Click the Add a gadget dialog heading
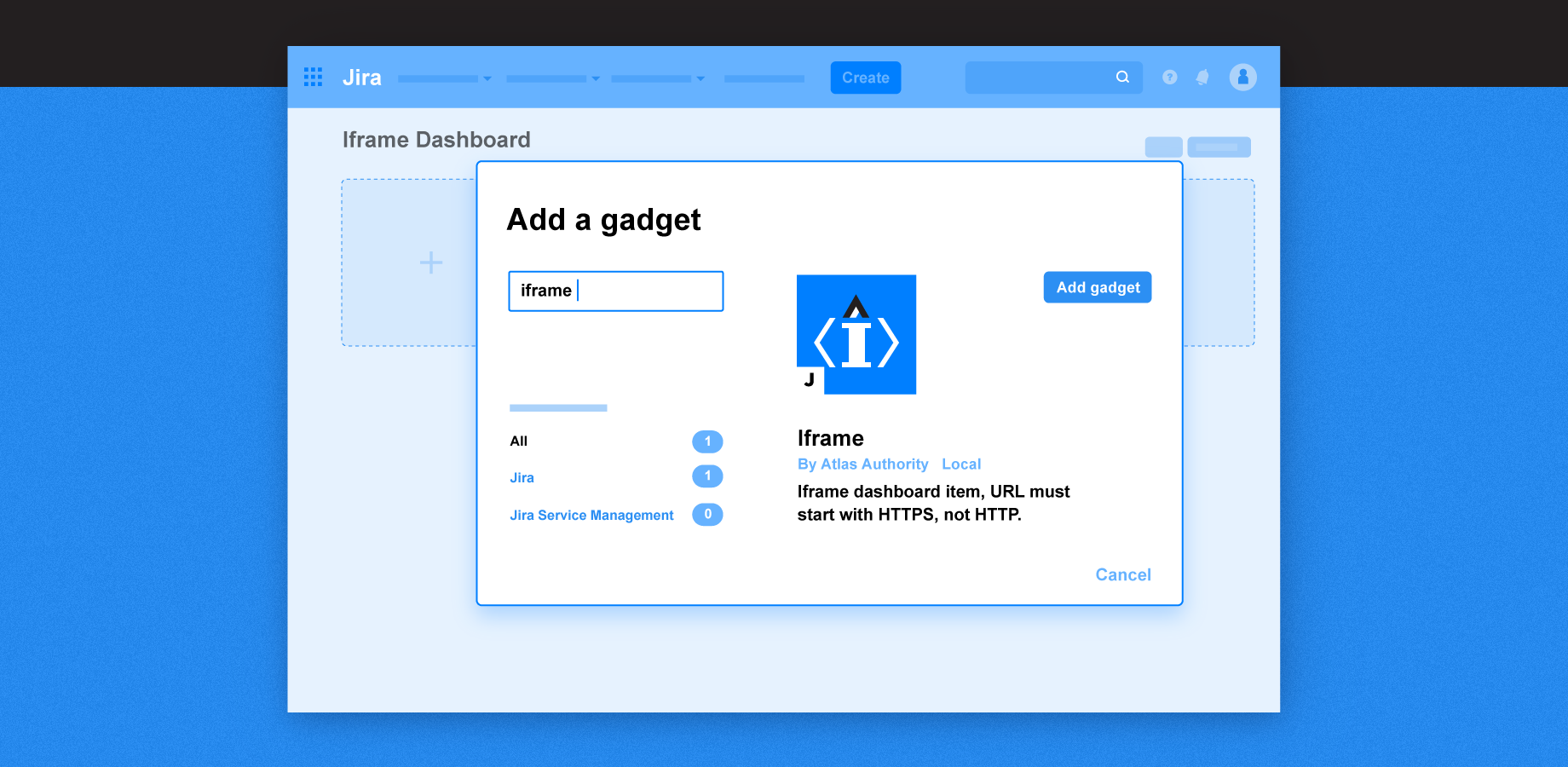This screenshot has width=1568, height=767. [603, 220]
